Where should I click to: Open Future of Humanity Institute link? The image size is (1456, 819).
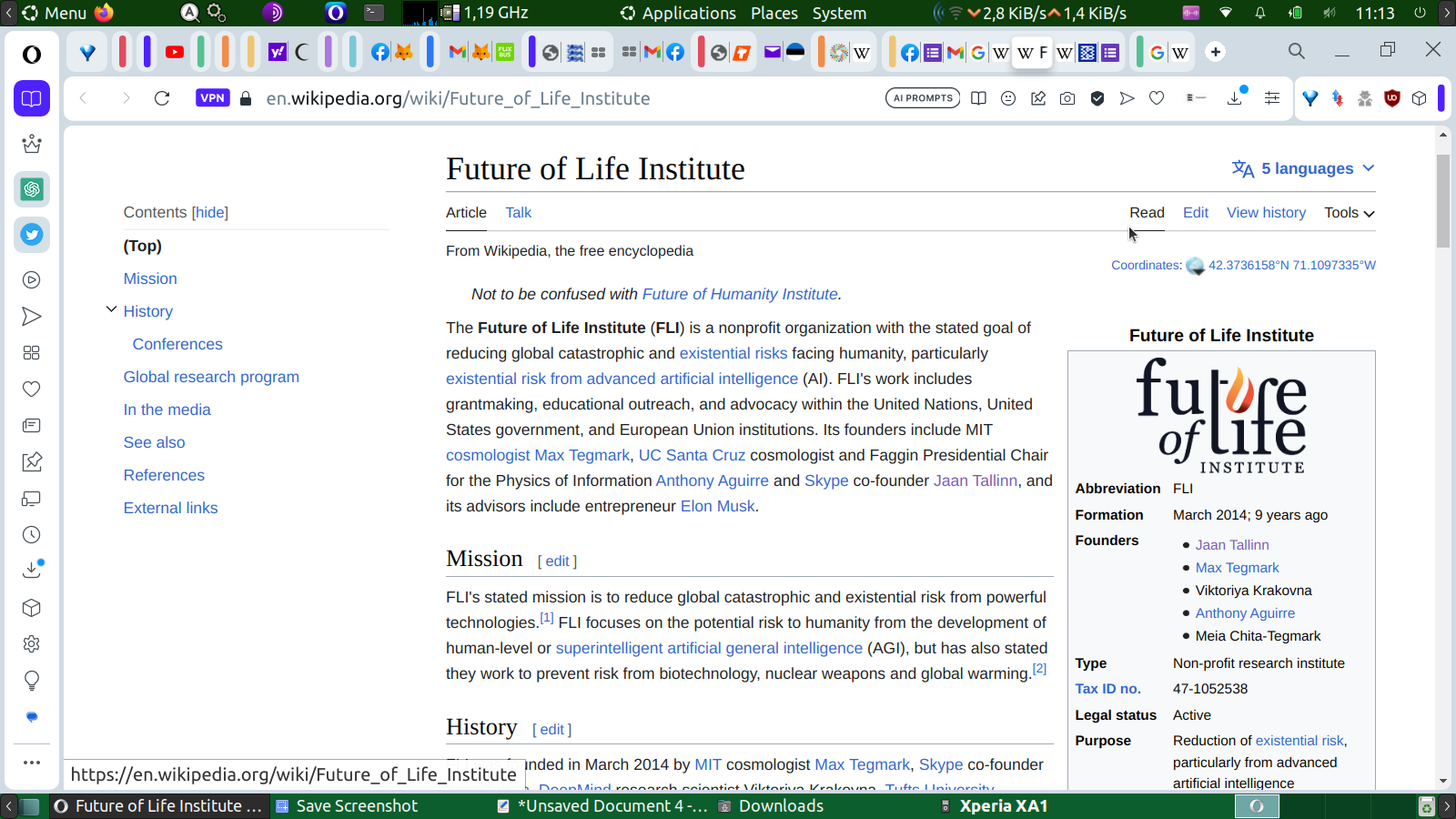(x=739, y=294)
